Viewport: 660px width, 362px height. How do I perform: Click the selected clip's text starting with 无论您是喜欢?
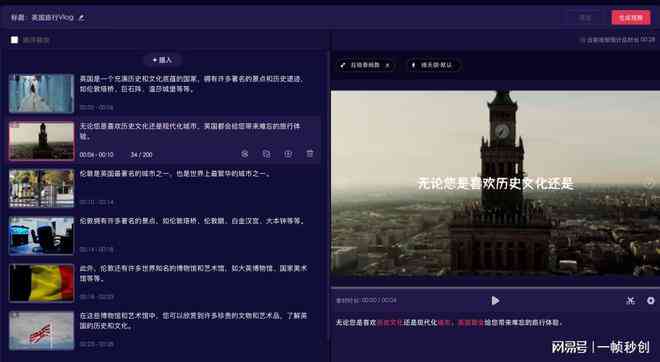tap(190, 131)
